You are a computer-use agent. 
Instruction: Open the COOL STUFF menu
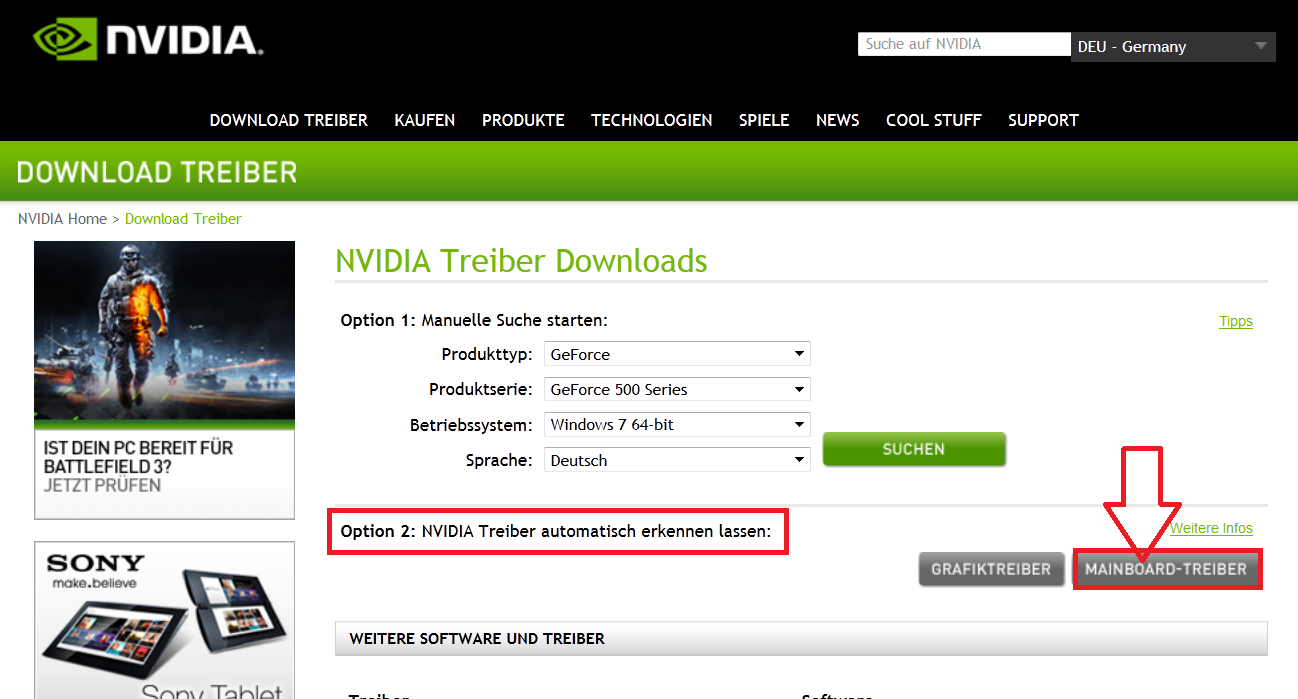pyautogui.click(x=934, y=120)
